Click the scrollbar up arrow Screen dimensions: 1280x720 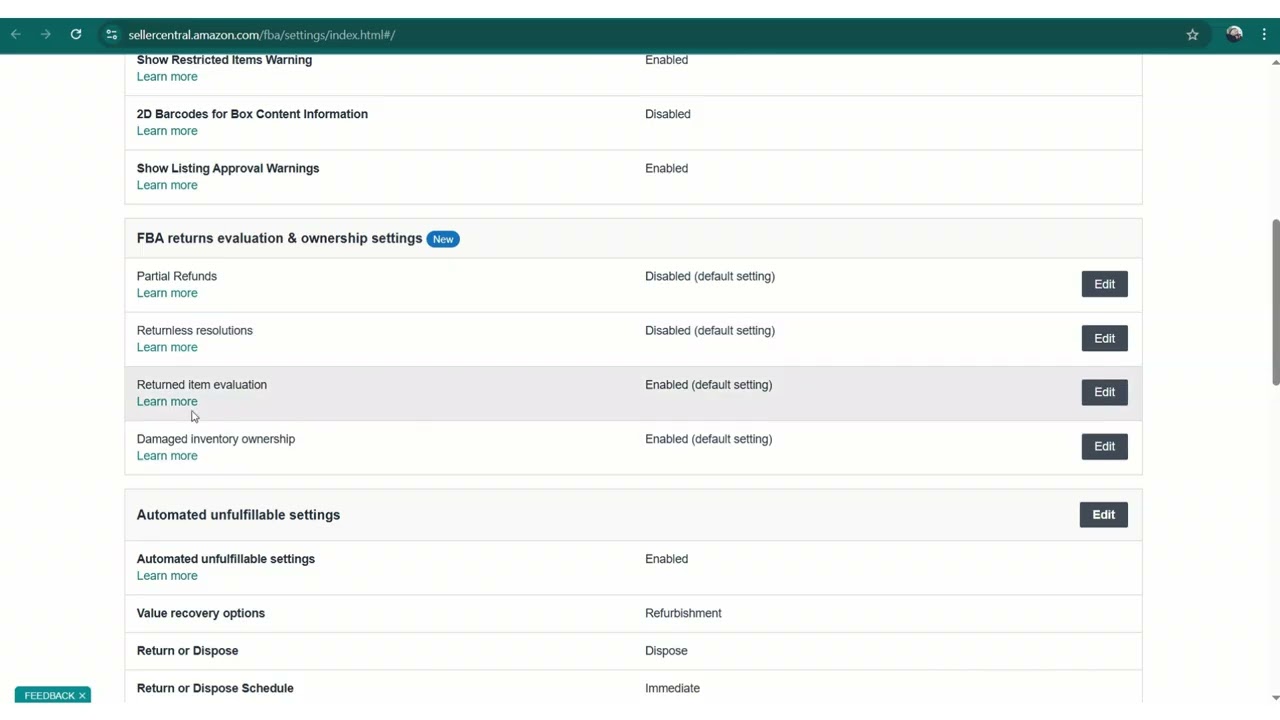(x=1275, y=62)
